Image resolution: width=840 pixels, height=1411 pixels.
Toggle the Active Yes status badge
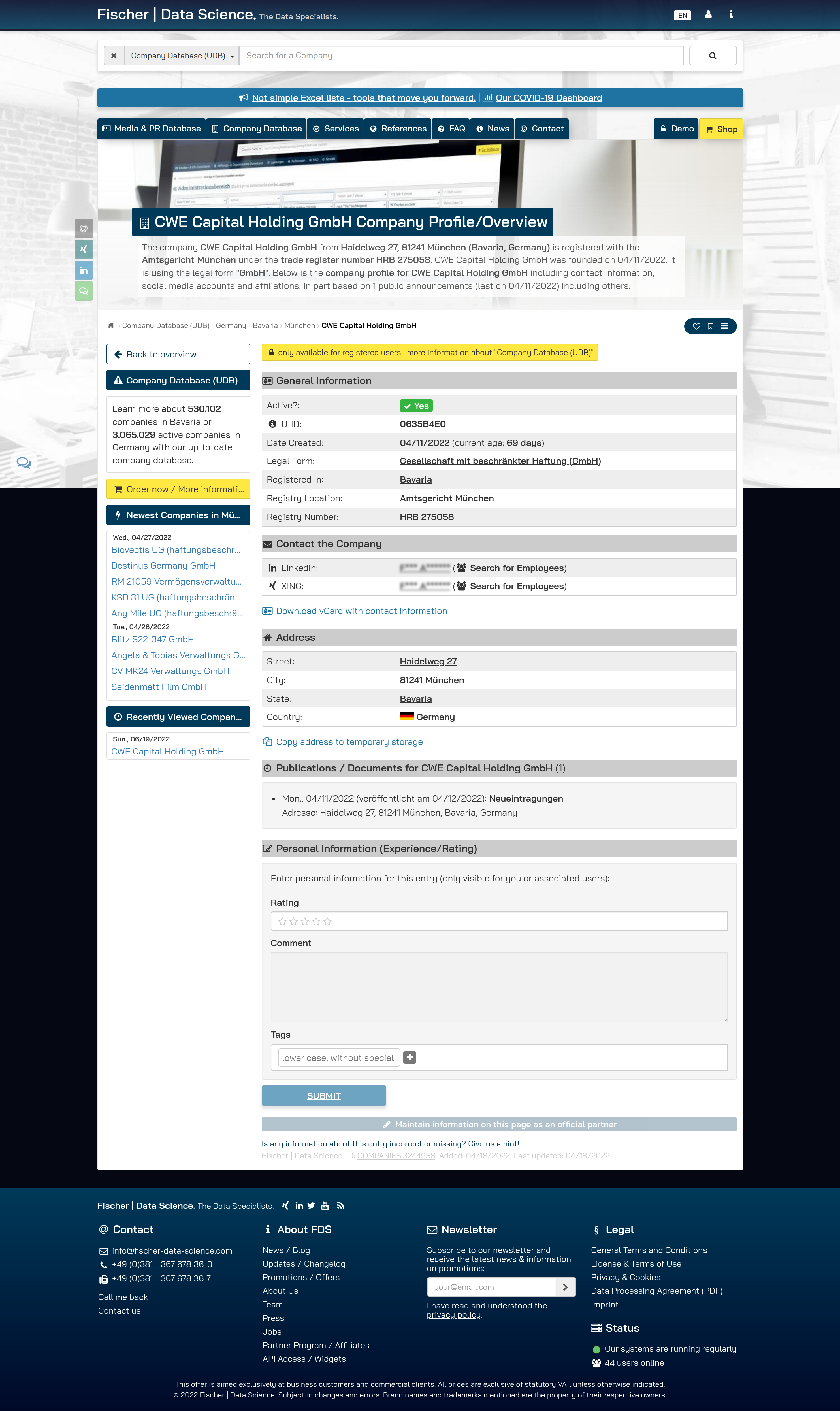pyautogui.click(x=416, y=406)
